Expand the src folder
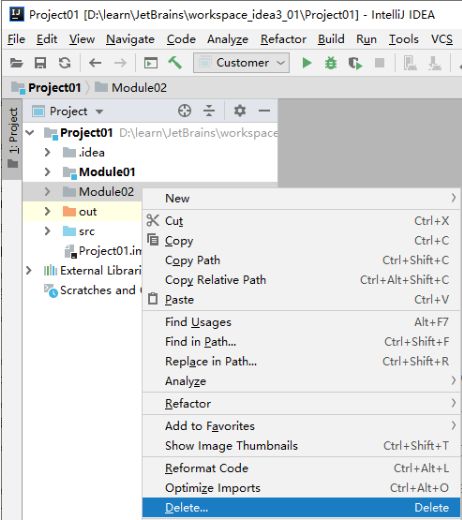 click(x=47, y=231)
